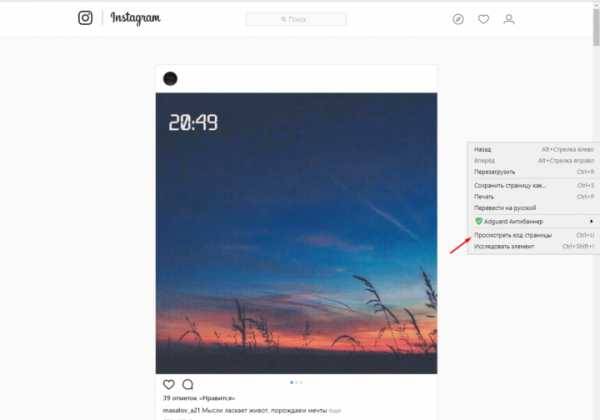Open the profile person icon
The height and width of the screenshot is (420, 600).
[x=509, y=19]
